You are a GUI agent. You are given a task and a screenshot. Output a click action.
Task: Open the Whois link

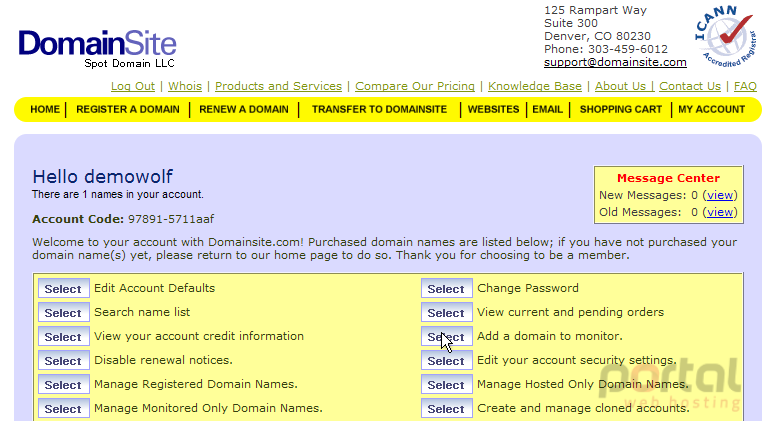(185, 86)
